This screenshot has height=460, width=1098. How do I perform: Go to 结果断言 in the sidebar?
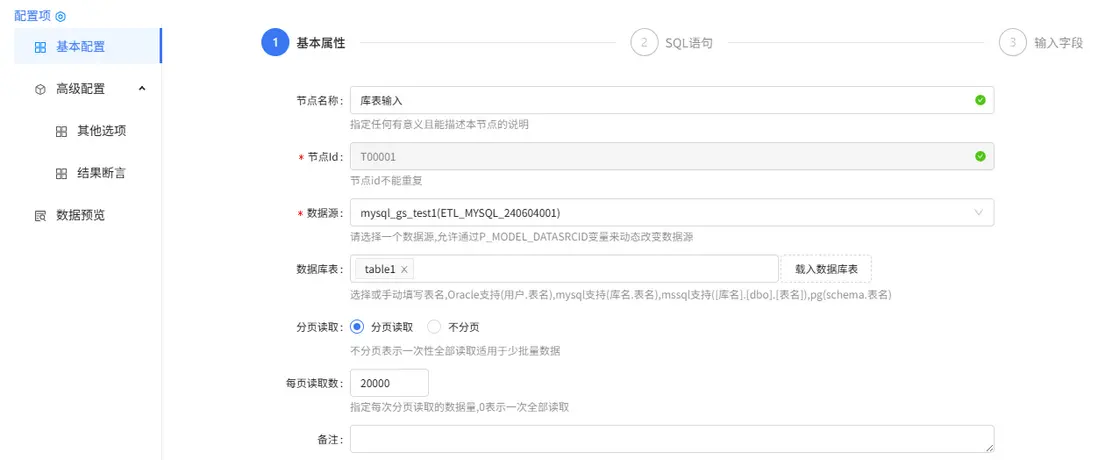(88, 173)
